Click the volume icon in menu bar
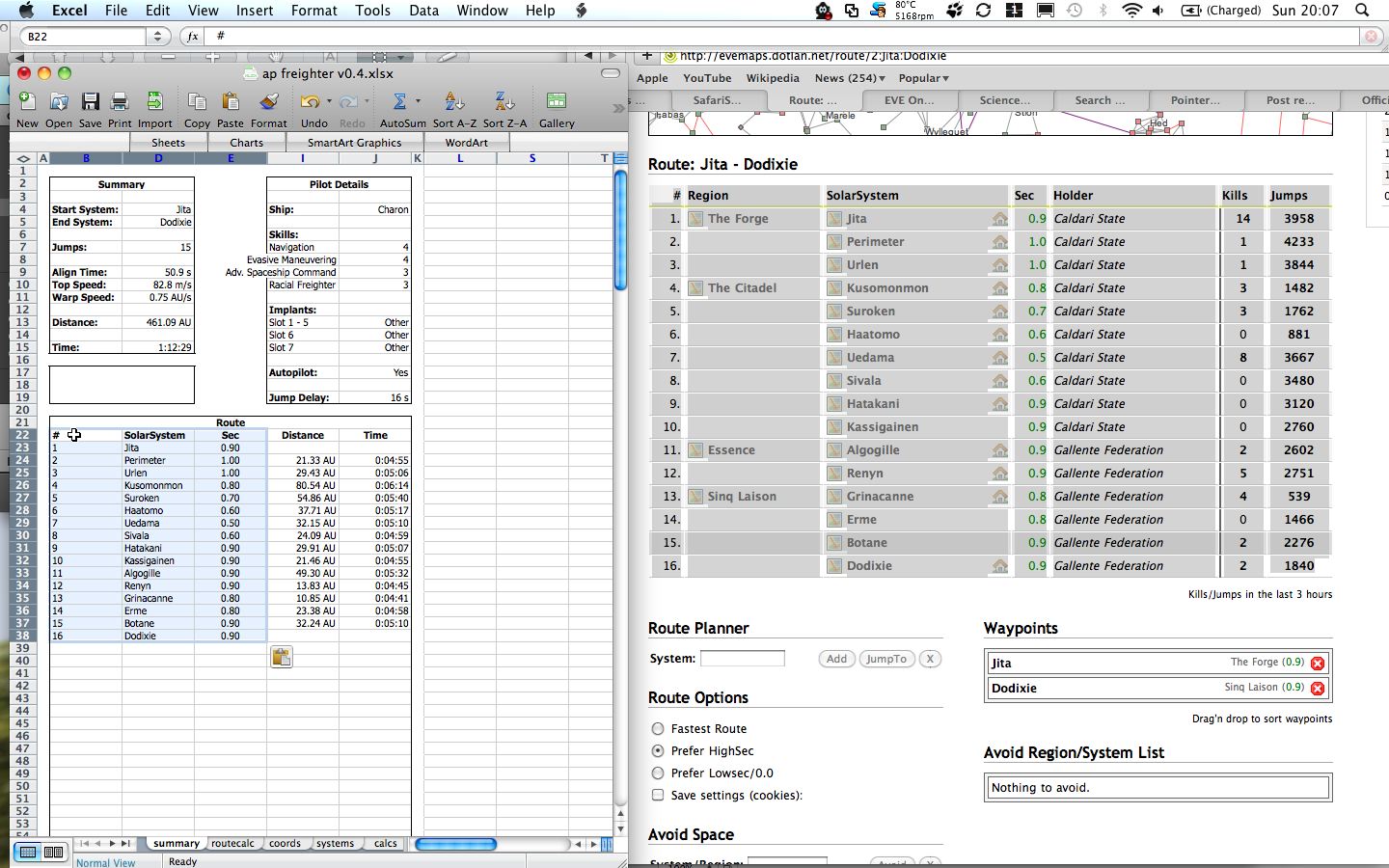 pyautogui.click(x=1158, y=11)
